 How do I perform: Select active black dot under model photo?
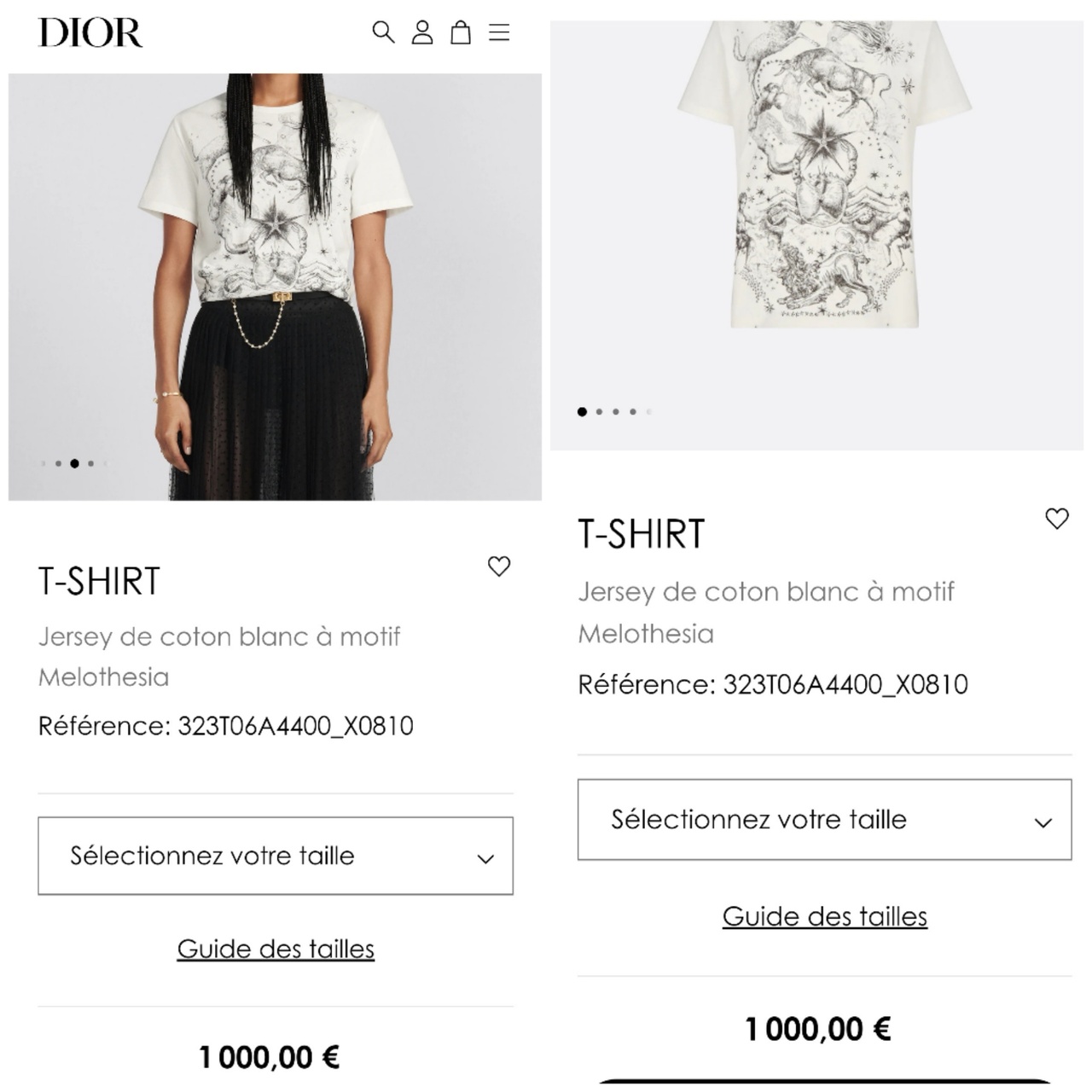(x=74, y=464)
